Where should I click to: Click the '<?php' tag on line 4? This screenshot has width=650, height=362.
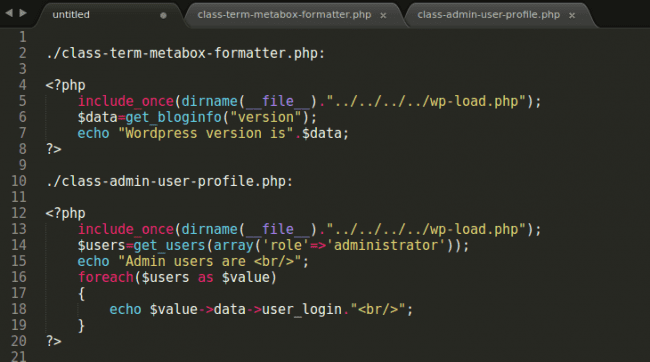point(65,85)
